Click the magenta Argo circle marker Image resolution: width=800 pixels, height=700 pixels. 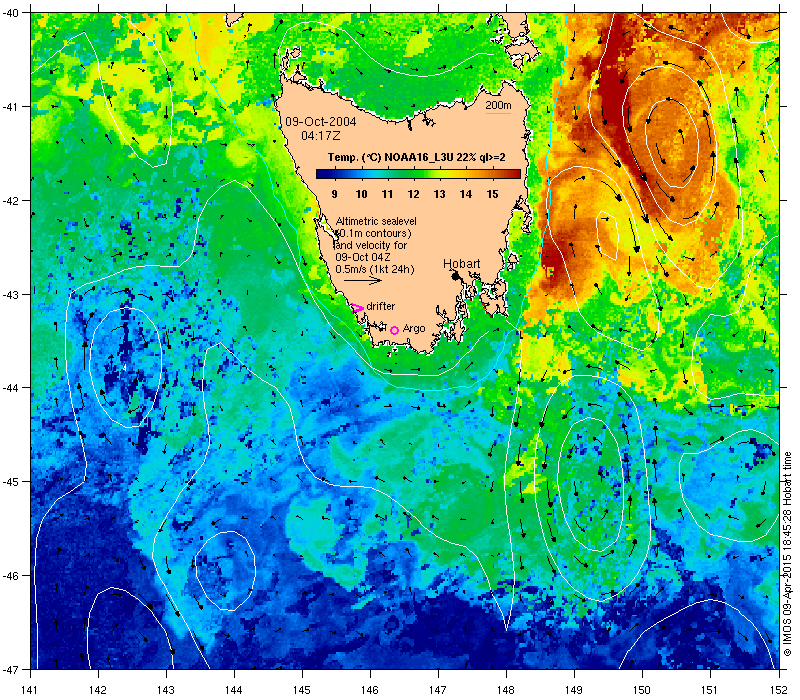click(x=394, y=331)
